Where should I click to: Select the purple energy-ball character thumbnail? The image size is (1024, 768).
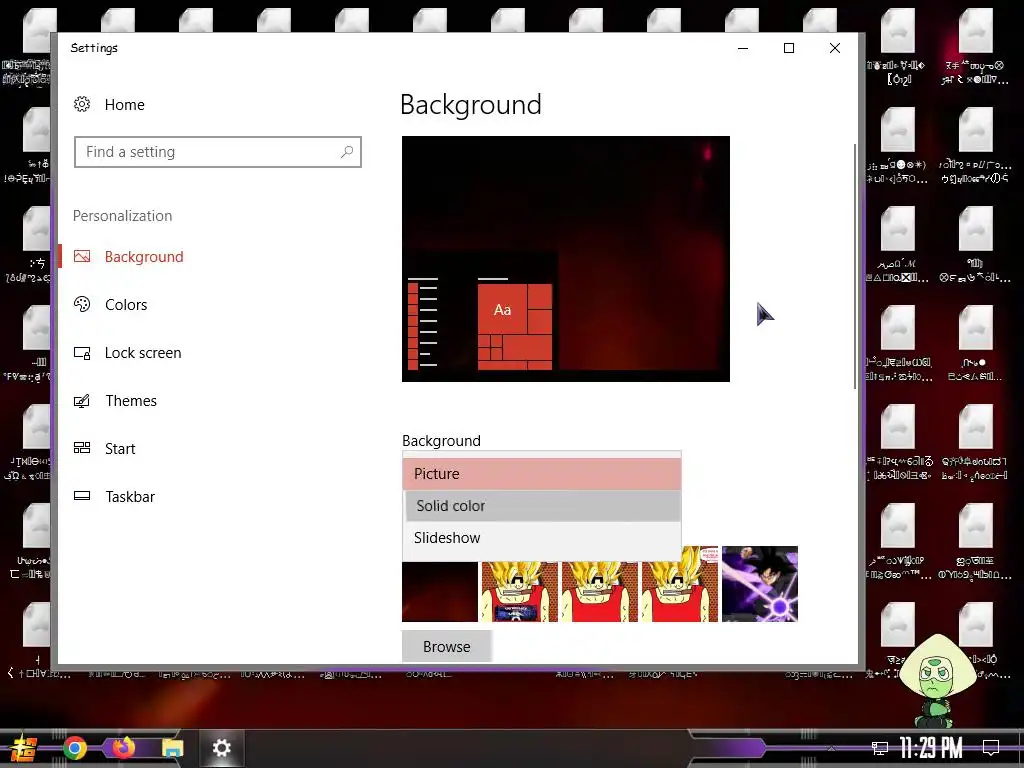click(760, 584)
